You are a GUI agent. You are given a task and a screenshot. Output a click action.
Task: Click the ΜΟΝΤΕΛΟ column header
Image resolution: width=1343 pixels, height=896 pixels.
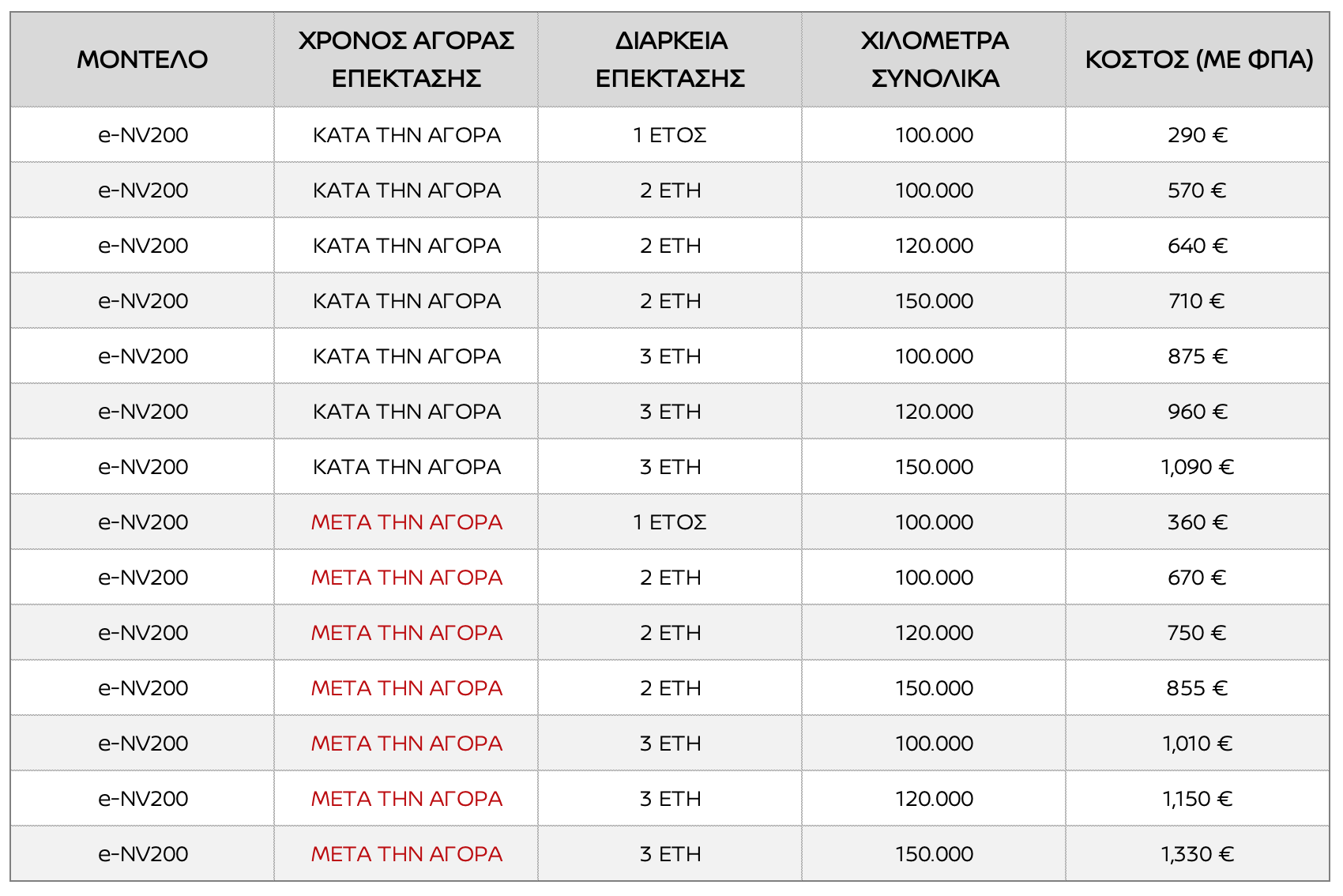pyautogui.click(x=142, y=59)
